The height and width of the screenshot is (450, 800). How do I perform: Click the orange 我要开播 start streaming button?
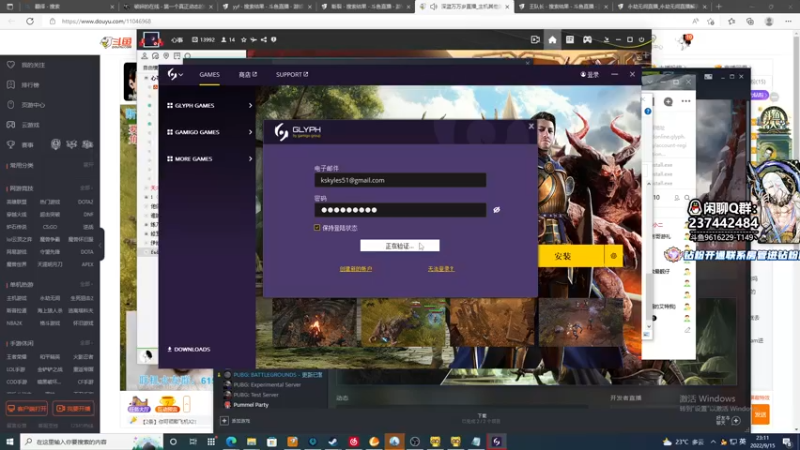point(73,409)
